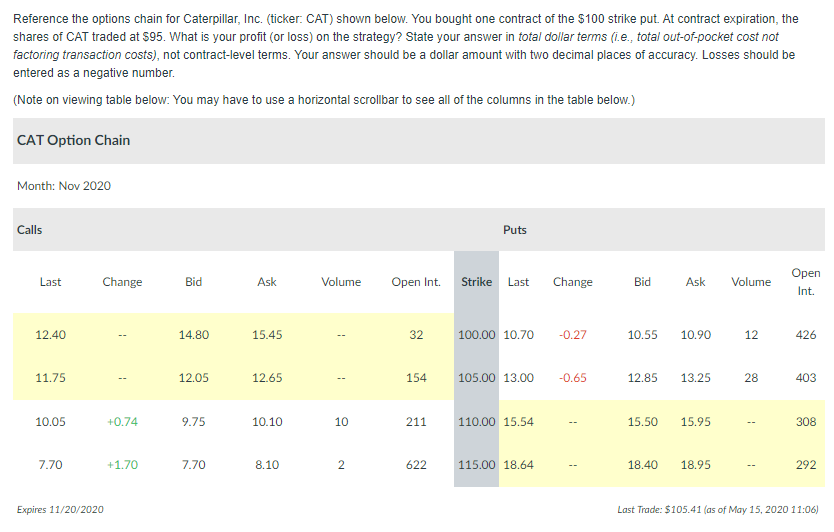Click put open interest 292

805,465
